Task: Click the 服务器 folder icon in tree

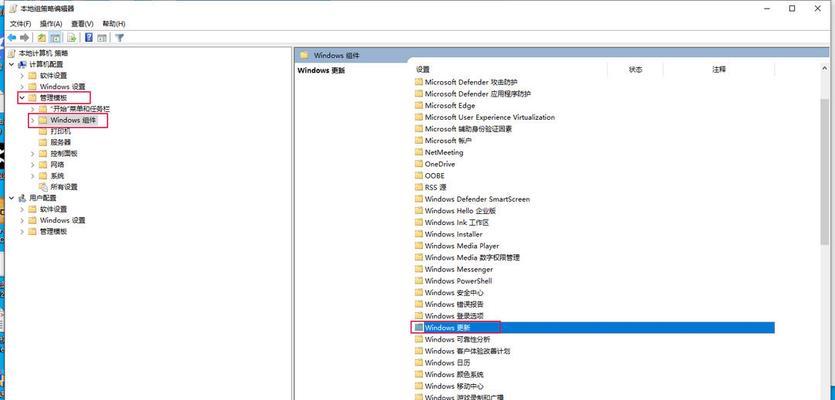Action: pos(44,142)
